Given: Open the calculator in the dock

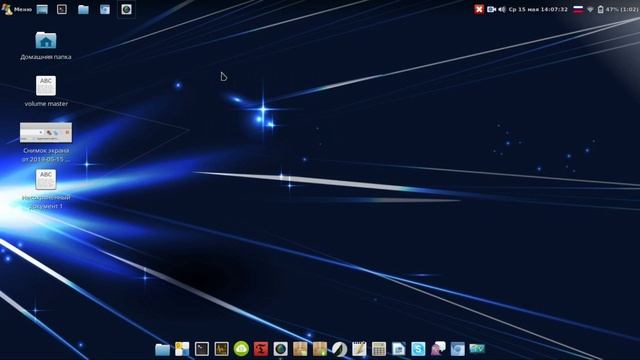Looking at the screenshot, I should click(x=379, y=349).
